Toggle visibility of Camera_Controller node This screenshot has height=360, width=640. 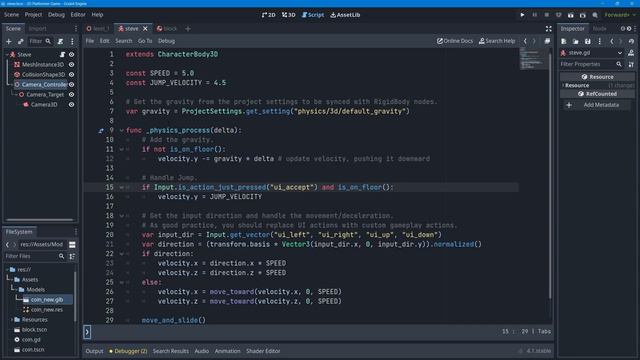(x=71, y=84)
